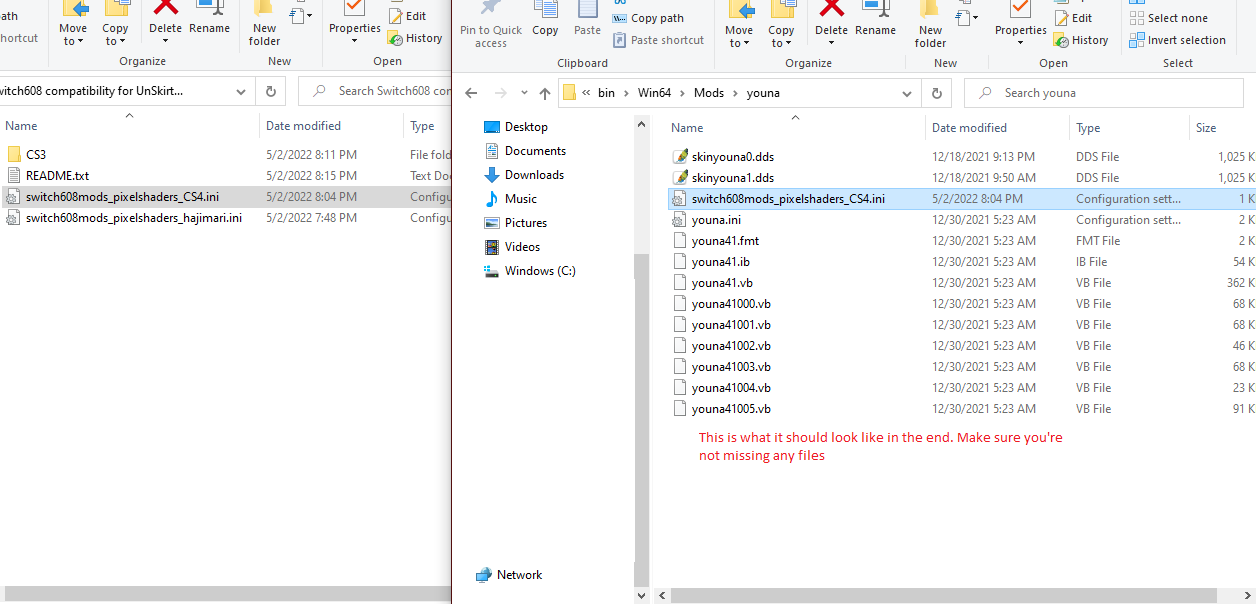Click the Copy clipboard button
The image size is (1256, 604).
click(x=545, y=20)
